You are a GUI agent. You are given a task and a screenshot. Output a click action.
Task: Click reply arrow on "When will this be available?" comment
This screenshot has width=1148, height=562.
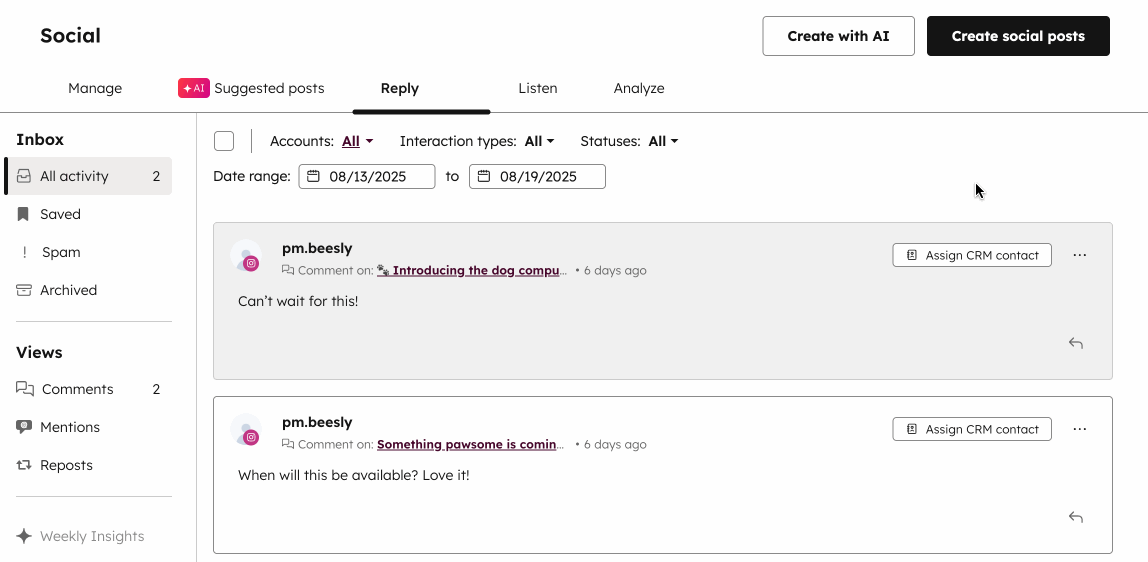pos(1076,517)
